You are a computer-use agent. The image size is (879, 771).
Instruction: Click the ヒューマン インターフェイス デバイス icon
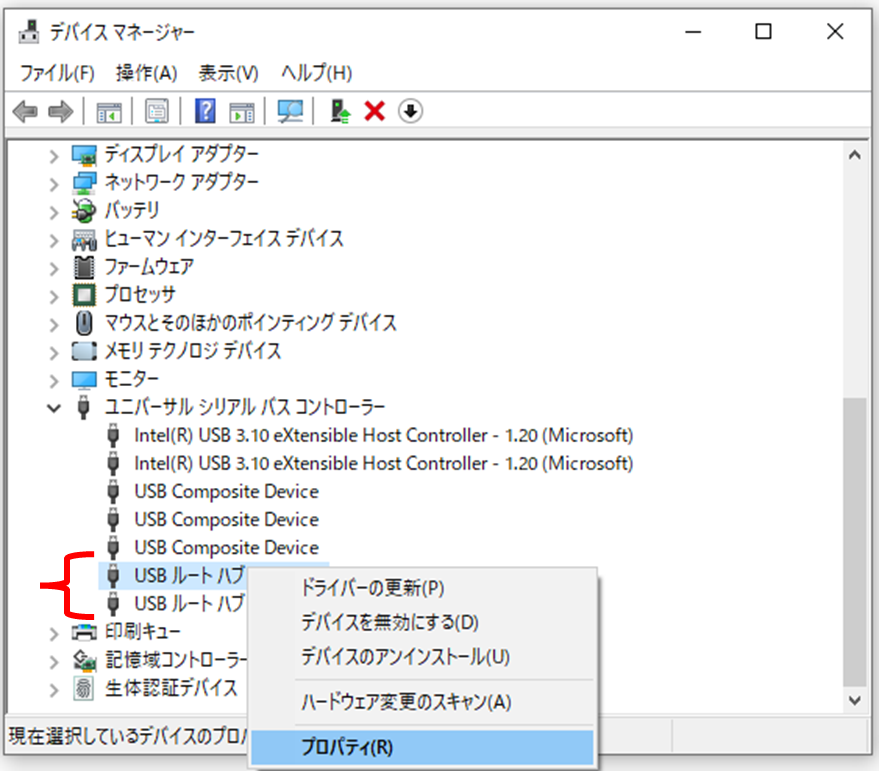[x=84, y=239]
